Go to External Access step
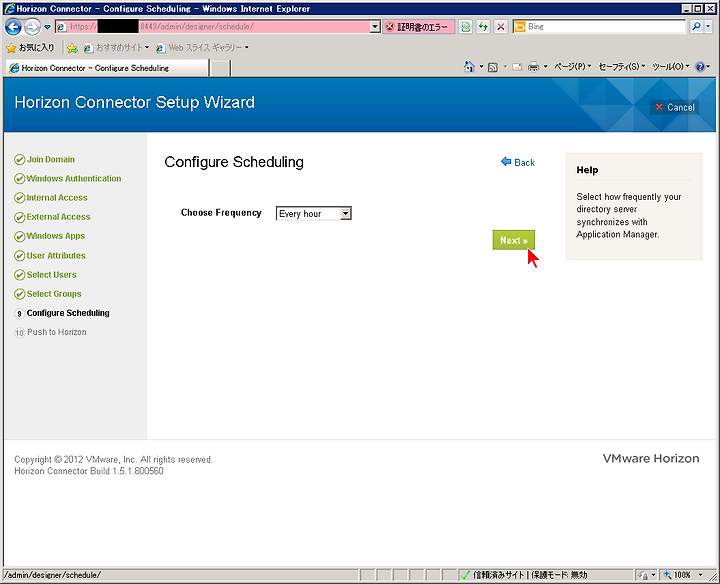The height and width of the screenshot is (584, 720). click(58, 217)
